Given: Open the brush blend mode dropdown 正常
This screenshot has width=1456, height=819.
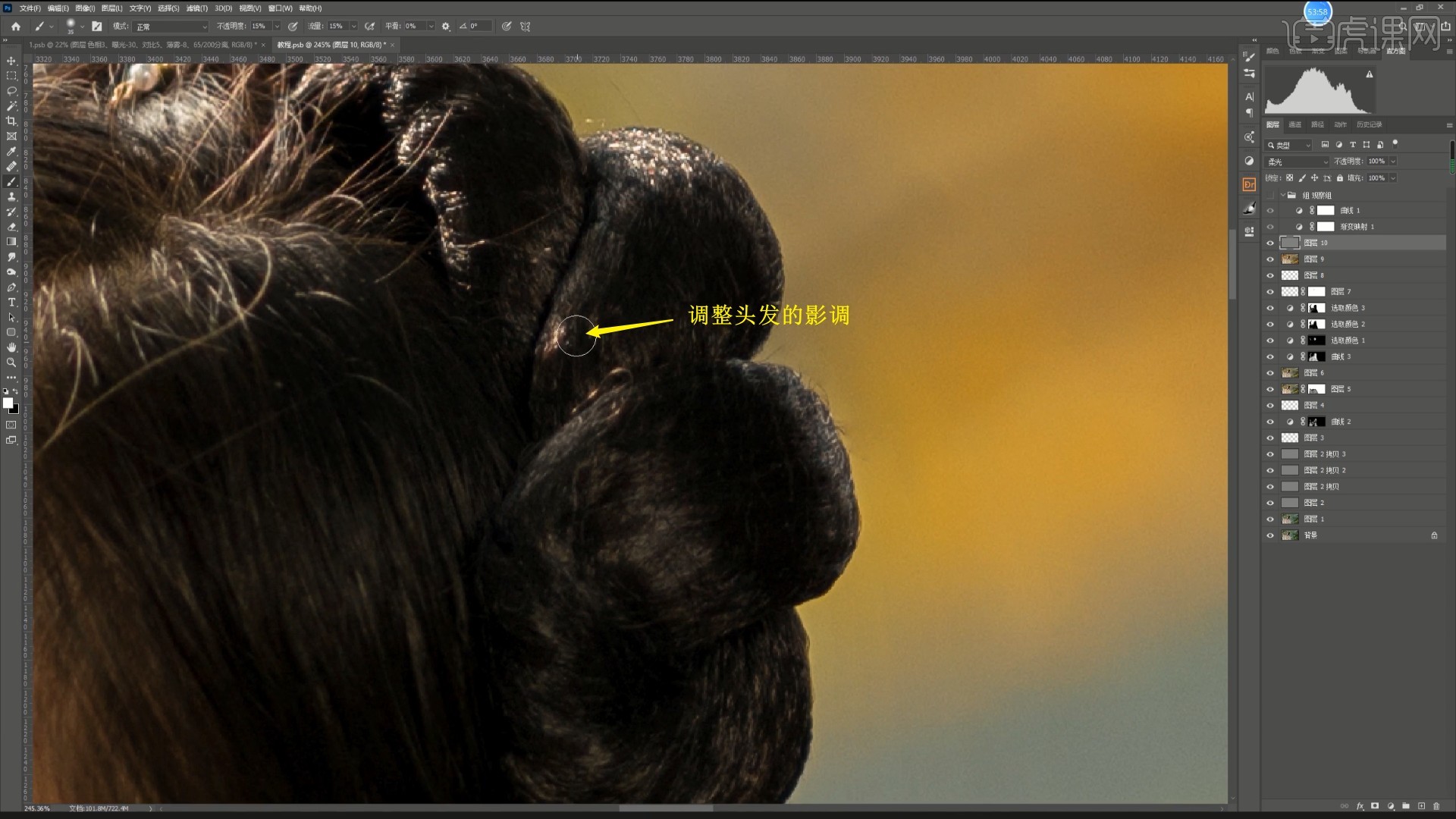Looking at the screenshot, I should click(171, 27).
